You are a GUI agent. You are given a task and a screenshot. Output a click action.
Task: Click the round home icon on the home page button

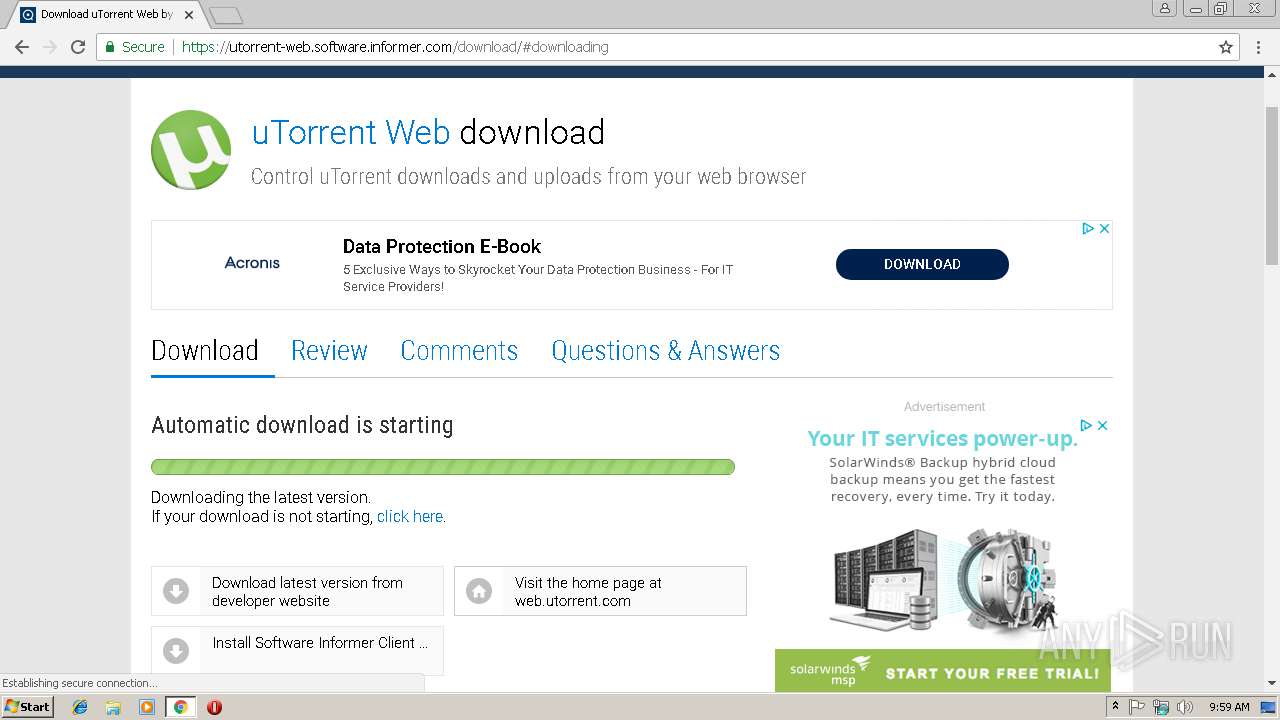click(479, 591)
